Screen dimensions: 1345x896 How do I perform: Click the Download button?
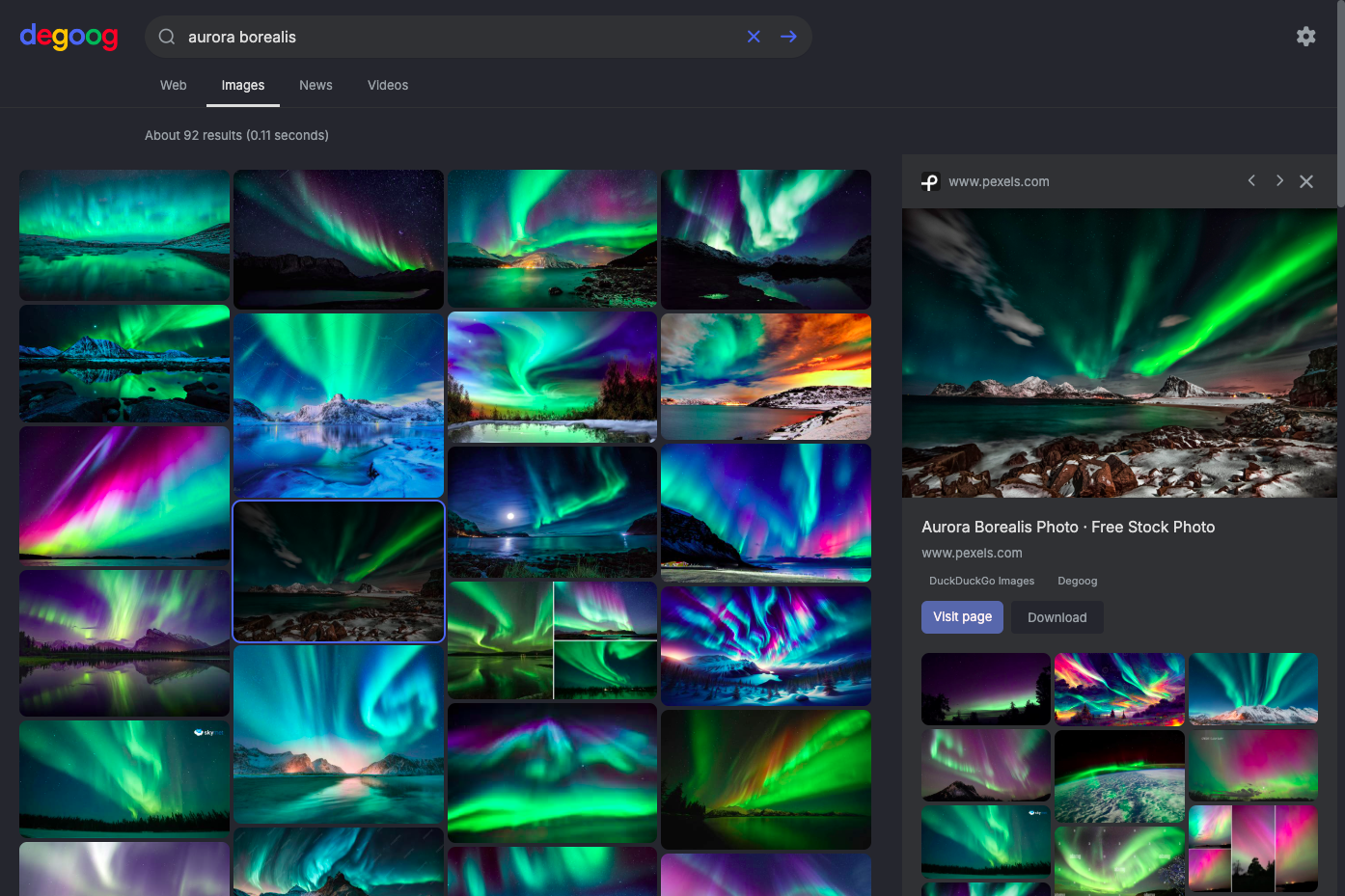1057,617
